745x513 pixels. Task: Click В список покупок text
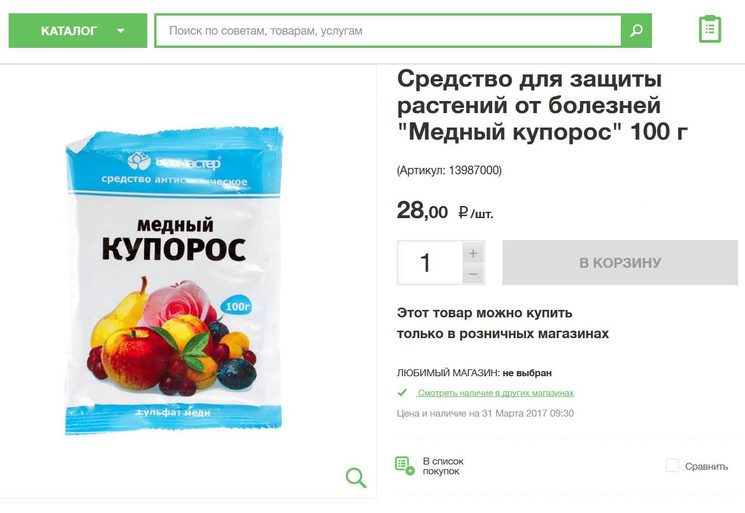tap(443, 465)
